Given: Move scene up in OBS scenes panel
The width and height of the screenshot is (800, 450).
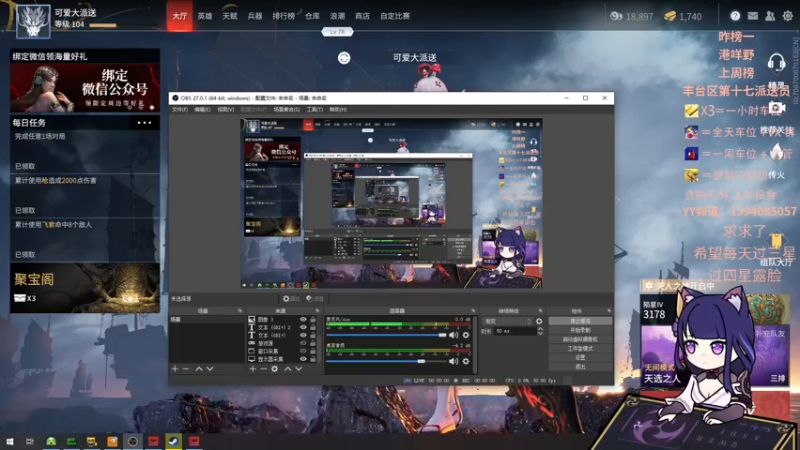Looking at the screenshot, I should tap(199, 368).
